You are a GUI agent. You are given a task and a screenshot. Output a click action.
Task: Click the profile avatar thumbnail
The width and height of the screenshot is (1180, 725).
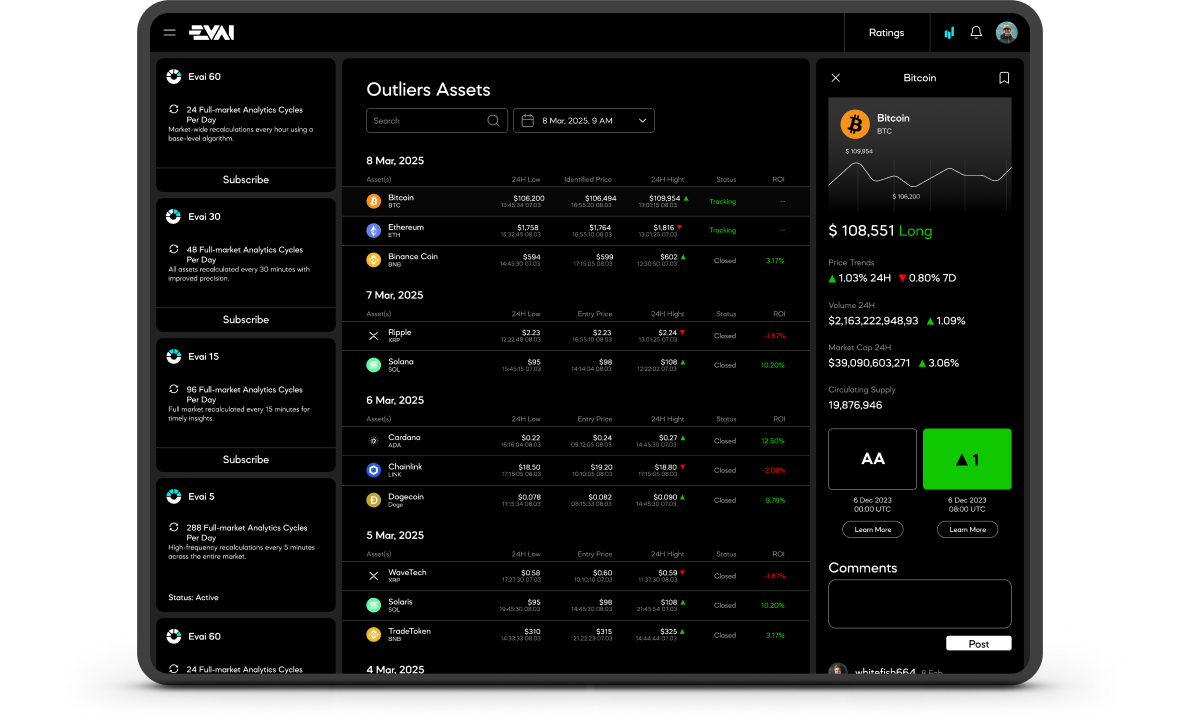pos(1006,32)
